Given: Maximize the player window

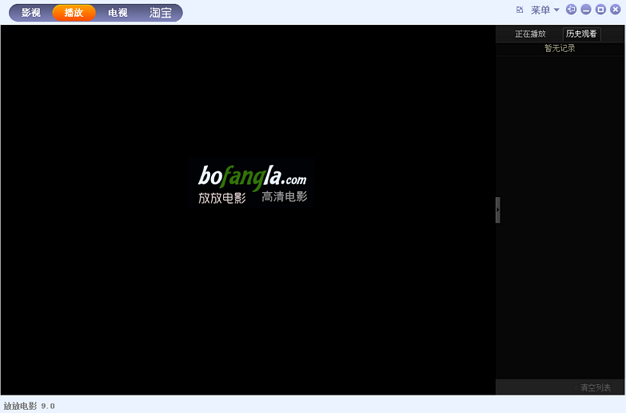Looking at the screenshot, I should [600, 10].
